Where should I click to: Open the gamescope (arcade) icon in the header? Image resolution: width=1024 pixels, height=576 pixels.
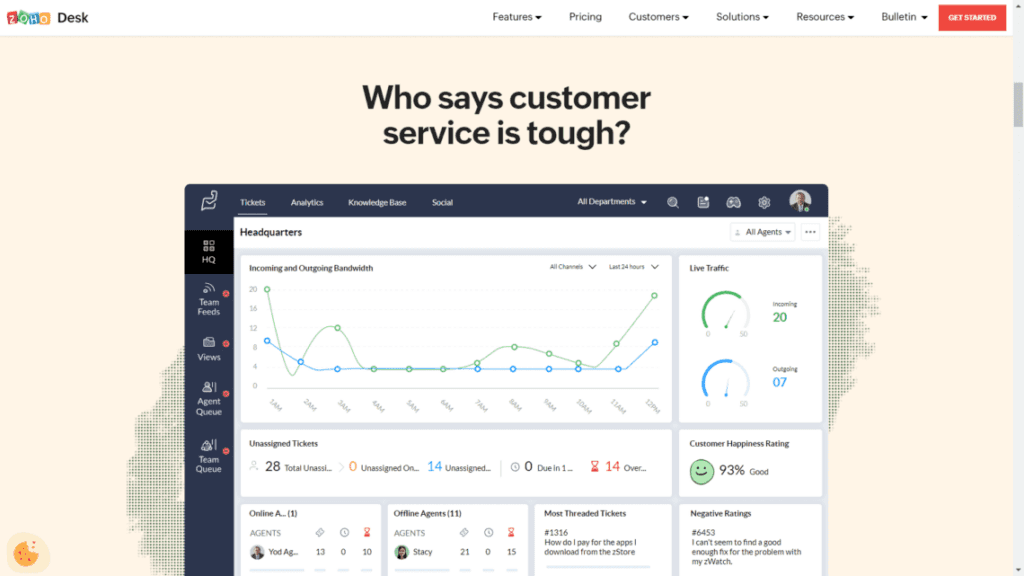734,202
